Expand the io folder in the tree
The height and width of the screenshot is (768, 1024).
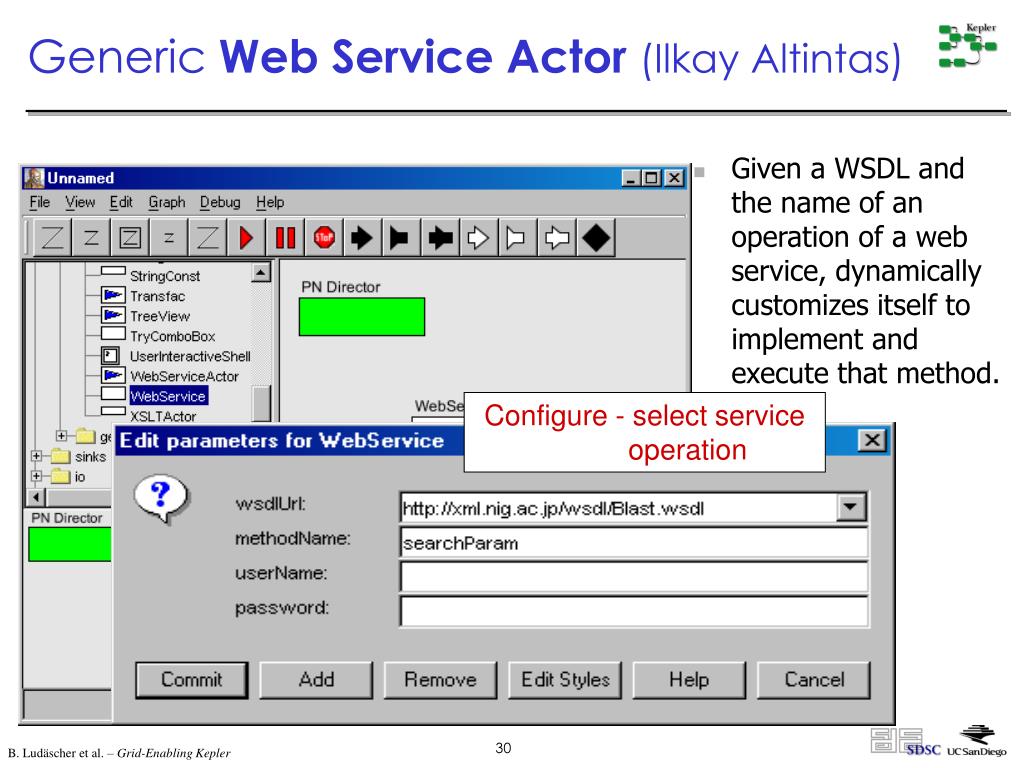tap(37, 476)
